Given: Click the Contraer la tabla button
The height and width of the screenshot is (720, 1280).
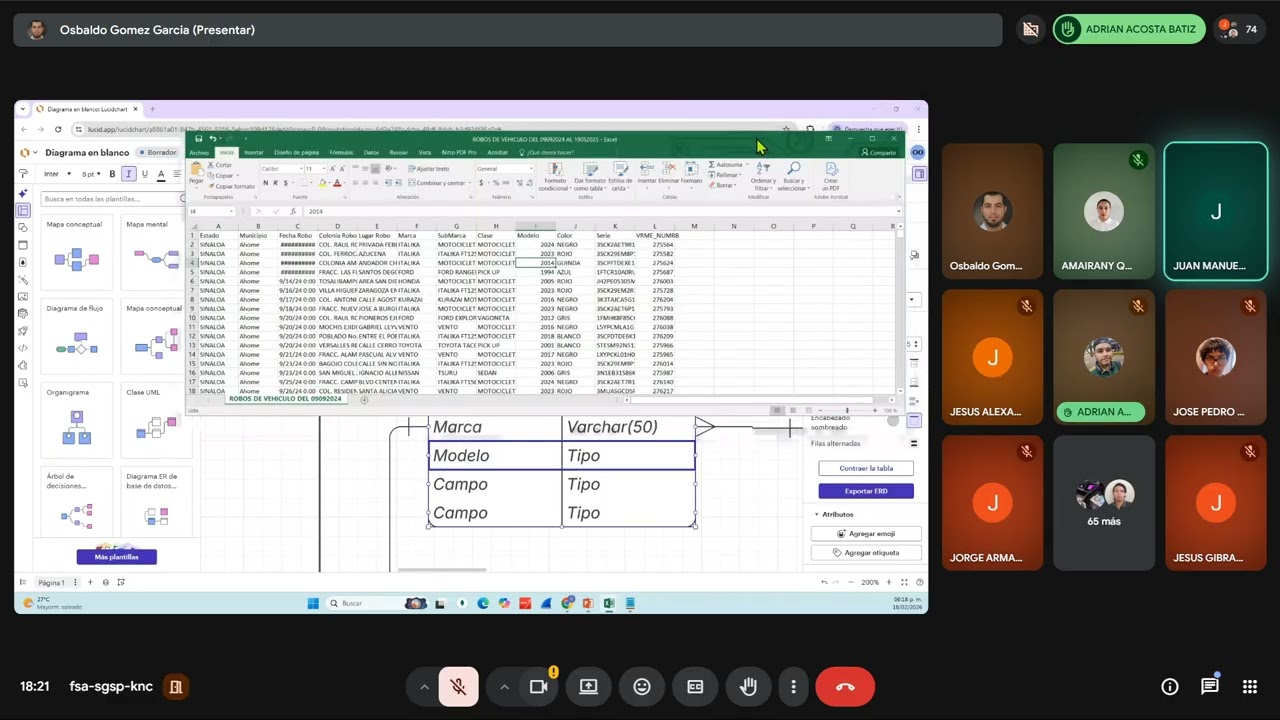Looking at the screenshot, I should click(x=866, y=468).
